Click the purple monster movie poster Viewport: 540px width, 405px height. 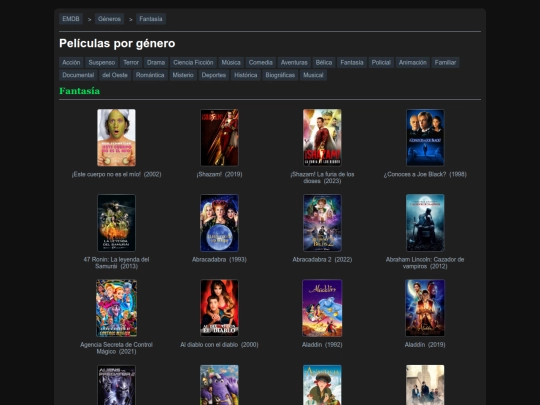(219, 385)
